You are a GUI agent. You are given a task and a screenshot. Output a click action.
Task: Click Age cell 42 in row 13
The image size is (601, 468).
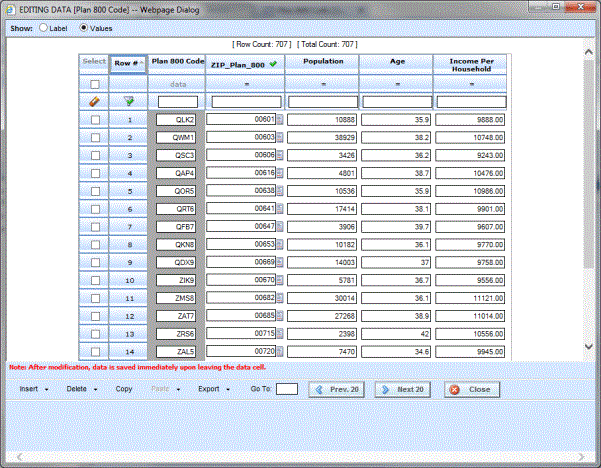pos(396,334)
